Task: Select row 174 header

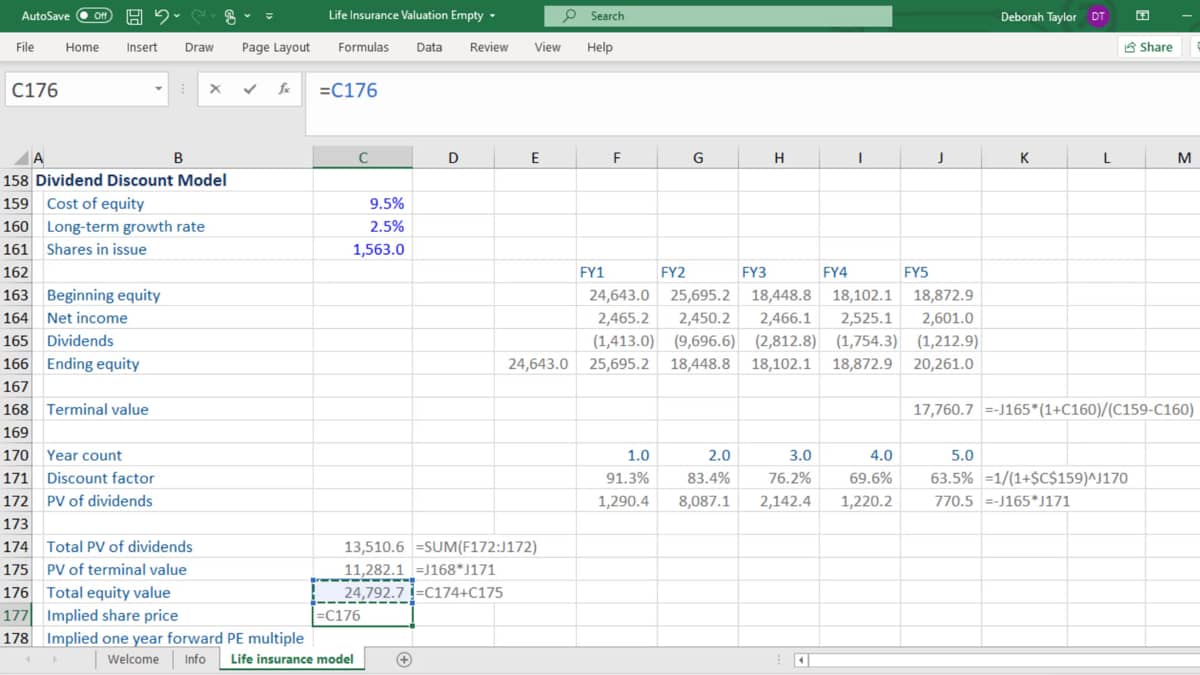Action: [16, 547]
